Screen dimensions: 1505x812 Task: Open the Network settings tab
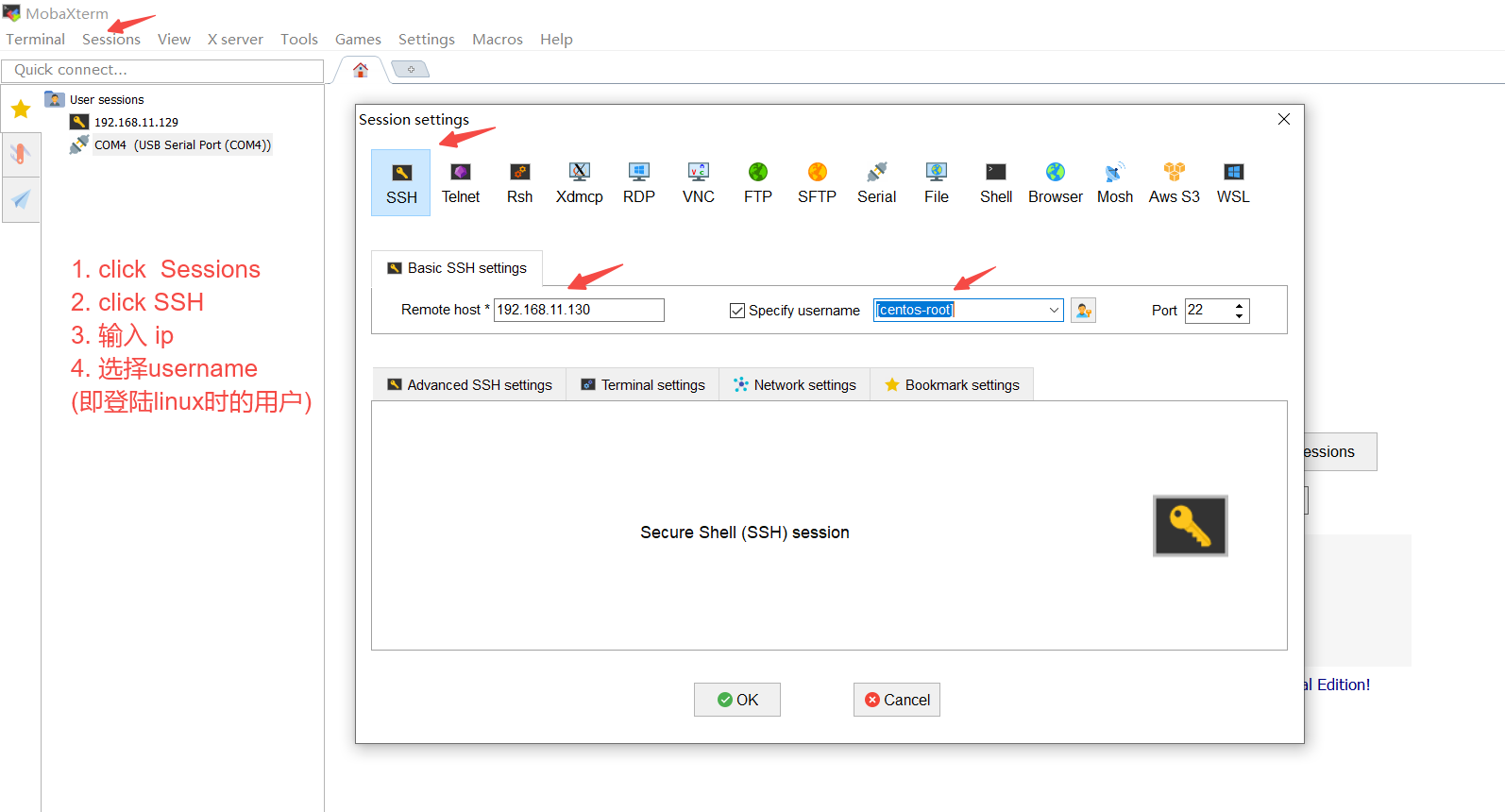click(795, 385)
